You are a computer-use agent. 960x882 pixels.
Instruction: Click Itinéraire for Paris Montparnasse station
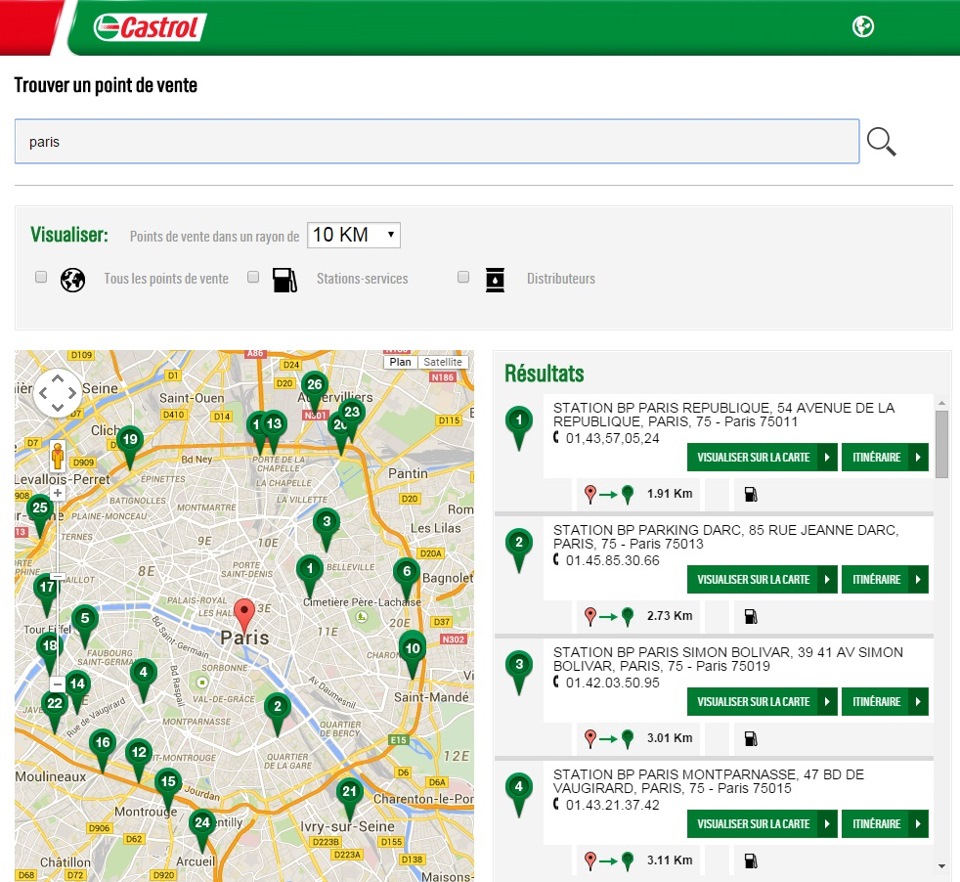pos(885,824)
